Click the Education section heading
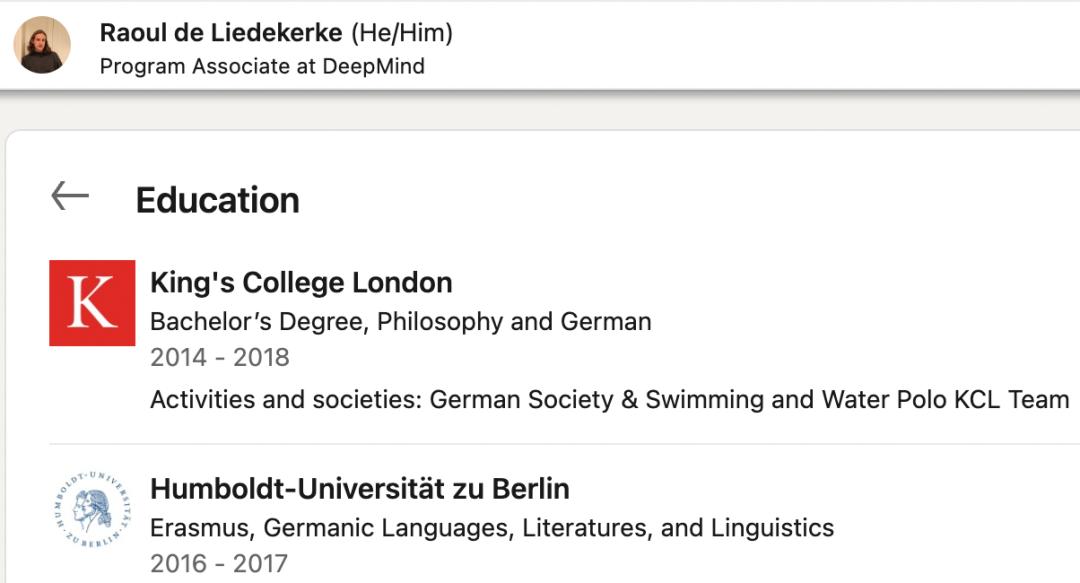Screen dimensions: 1080x583 click(x=217, y=200)
